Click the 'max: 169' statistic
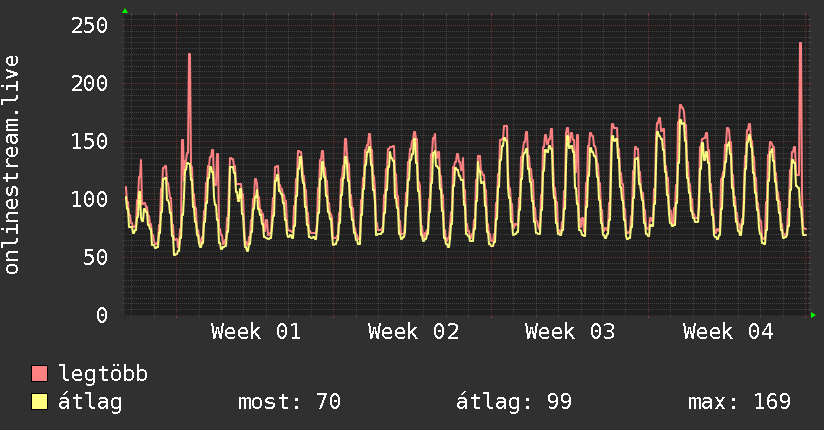This screenshot has width=824, height=430. click(739, 402)
